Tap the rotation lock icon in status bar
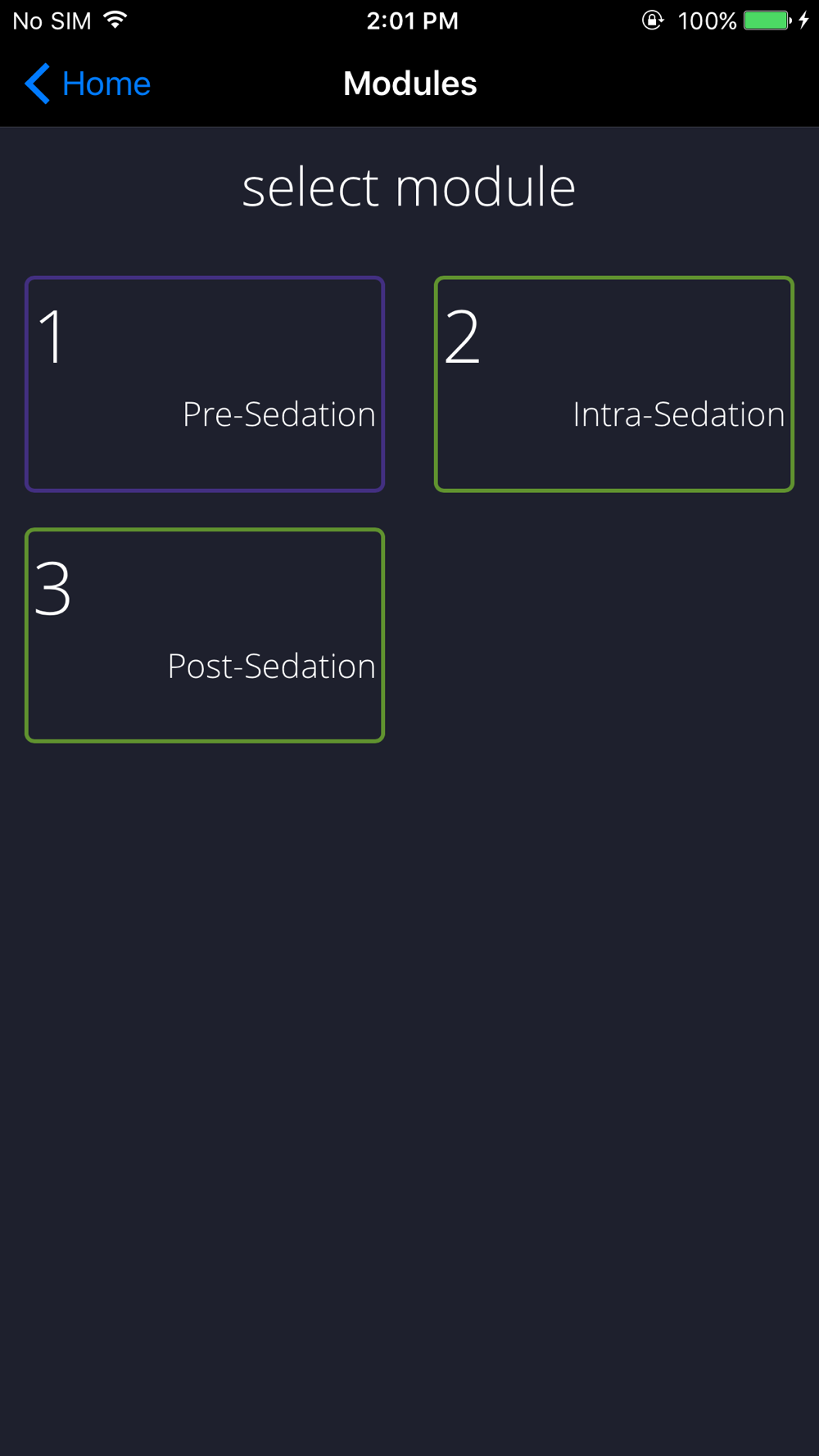The width and height of the screenshot is (819, 1456). click(652, 20)
